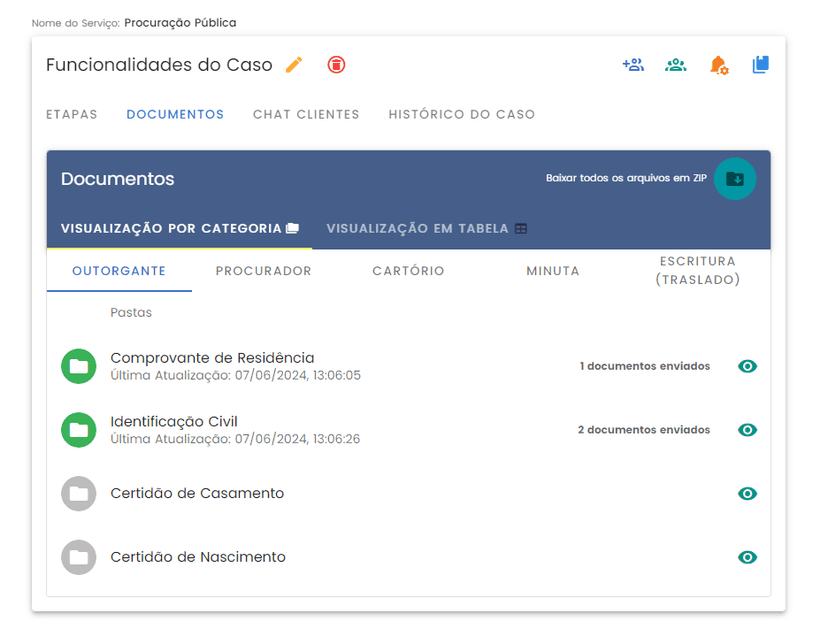View Certidão de Casamento with eye icon

[747, 494]
